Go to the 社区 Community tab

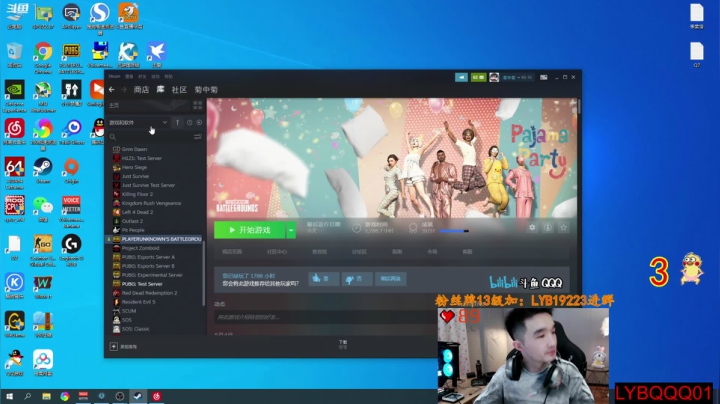(x=179, y=90)
